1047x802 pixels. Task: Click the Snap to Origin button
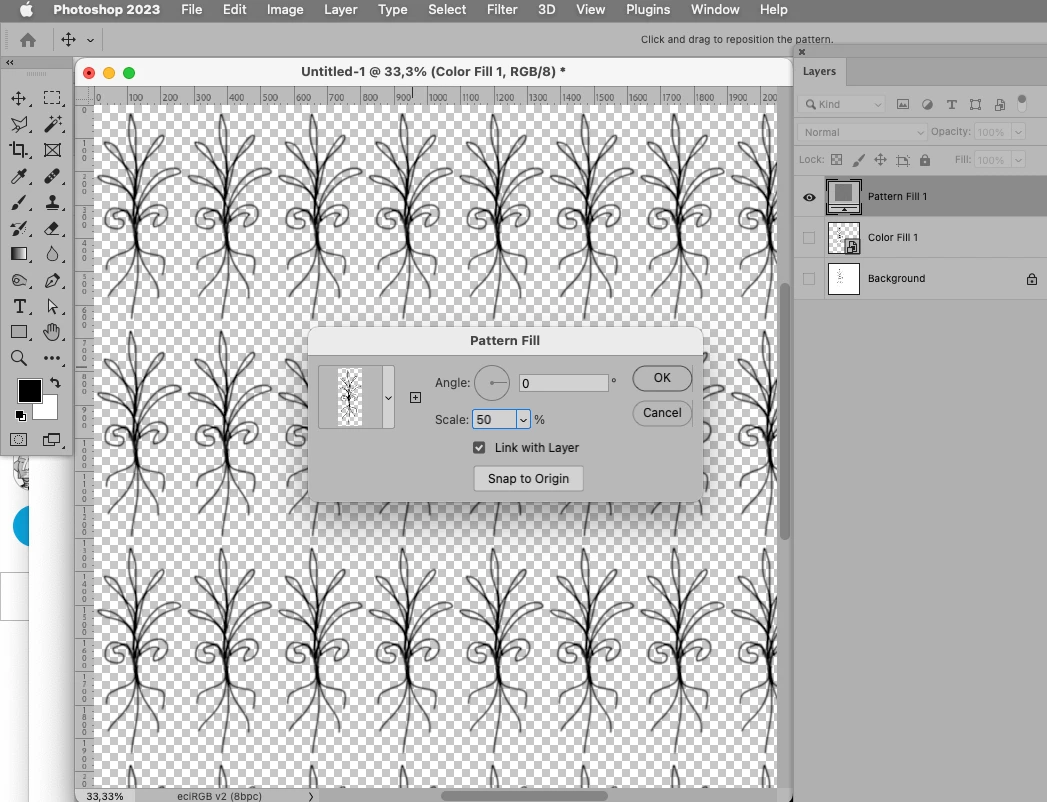tap(528, 479)
